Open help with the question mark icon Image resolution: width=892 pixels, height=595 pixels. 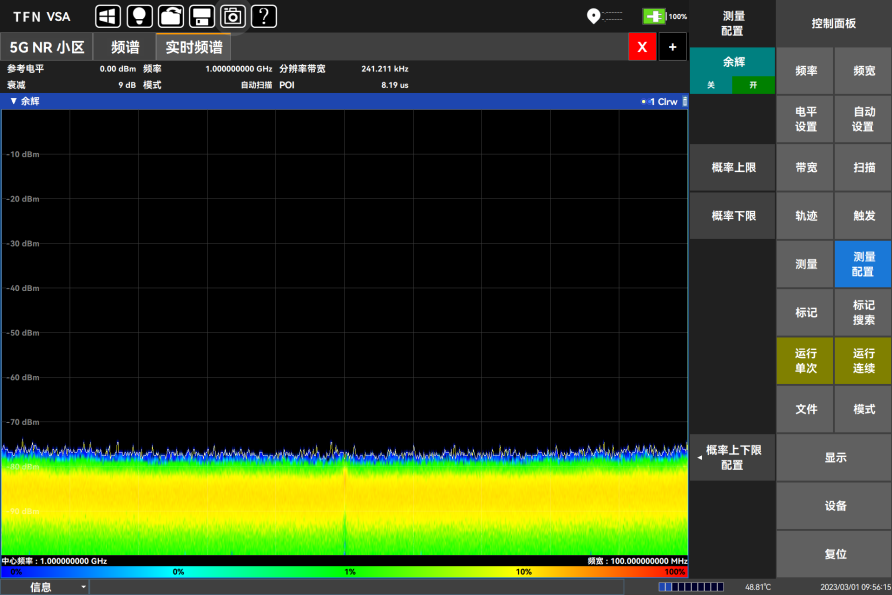(264, 16)
